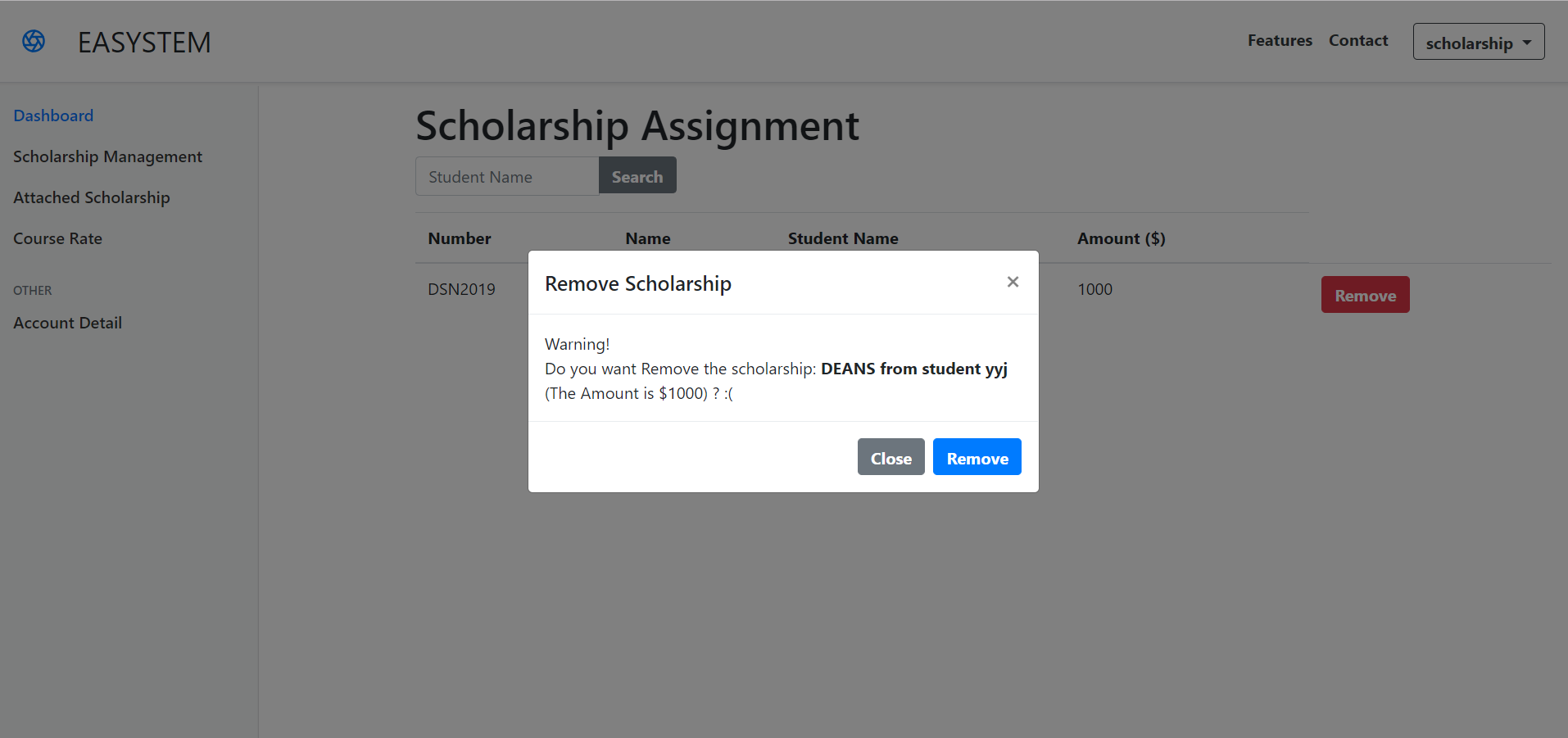Click the EASYSTEM swirl logo icon
Image resolution: width=1568 pixels, height=738 pixels.
34,41
